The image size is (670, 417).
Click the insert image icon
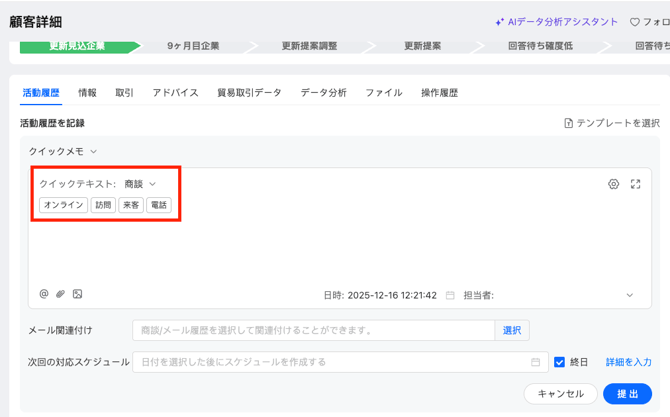pos(77,294)
